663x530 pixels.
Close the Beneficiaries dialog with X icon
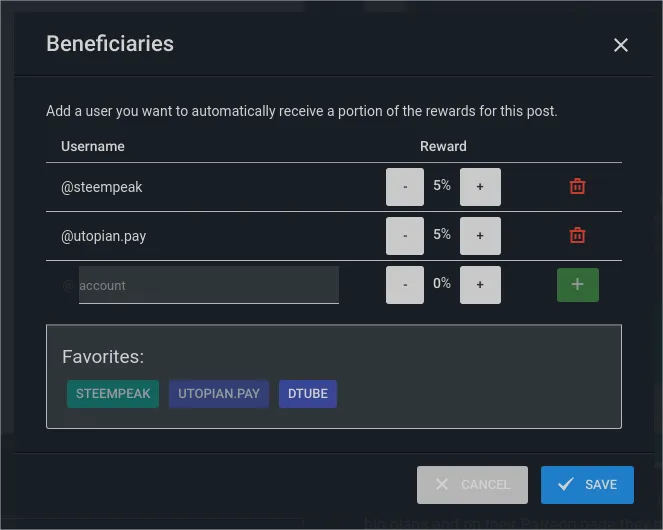pyautogui.click(x=621, y=45)
